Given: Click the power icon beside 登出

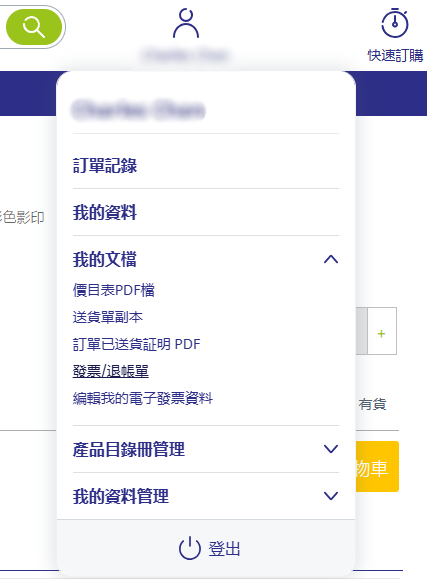Looking at the screenshot, I should [x=190, y=548].
